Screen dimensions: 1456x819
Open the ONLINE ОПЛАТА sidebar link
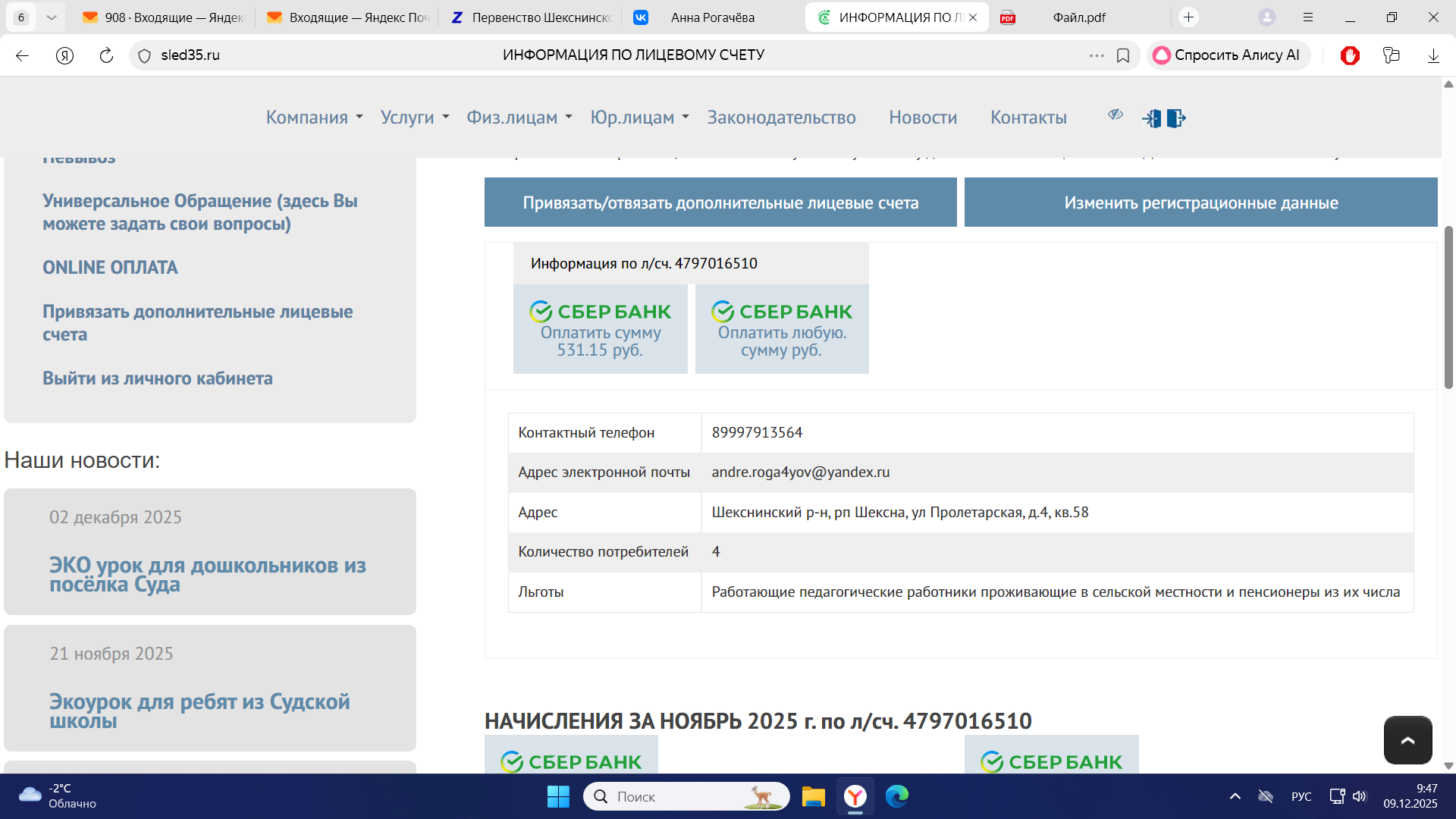[110, 268]
